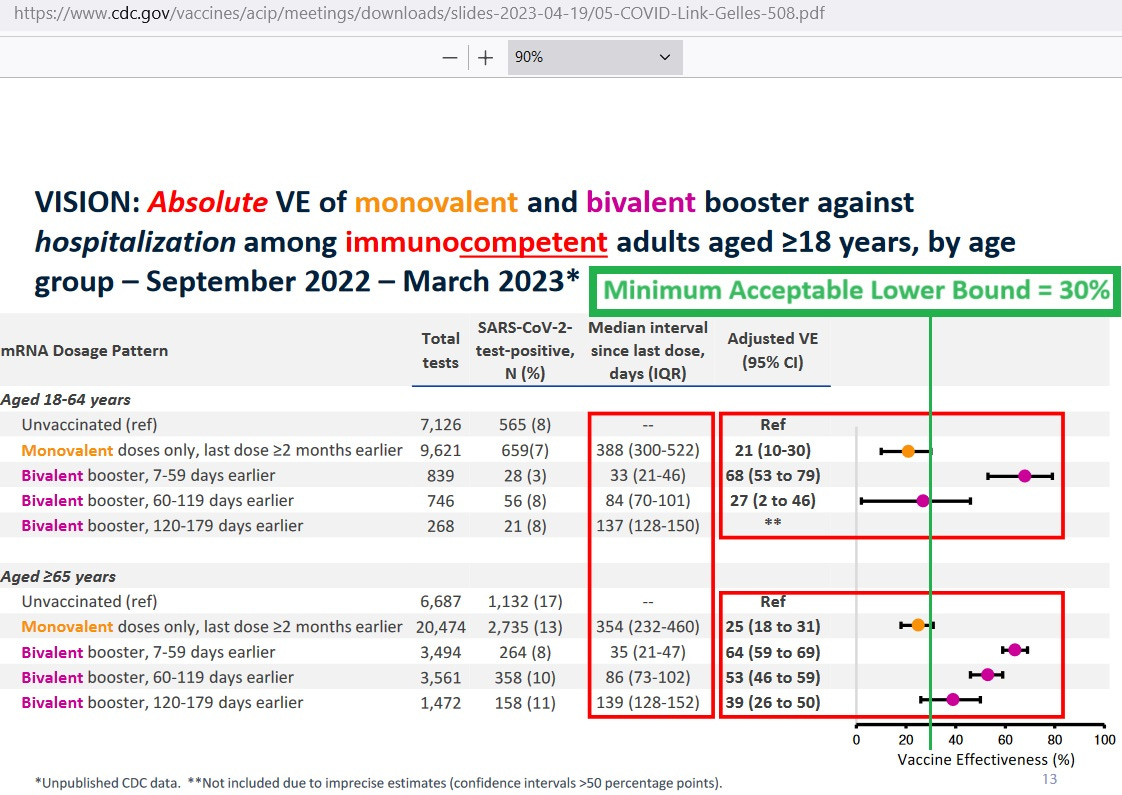
Task: Click the 'Unvaccinated (ref)' row under Aged ≥65
Action: point(89,602)
